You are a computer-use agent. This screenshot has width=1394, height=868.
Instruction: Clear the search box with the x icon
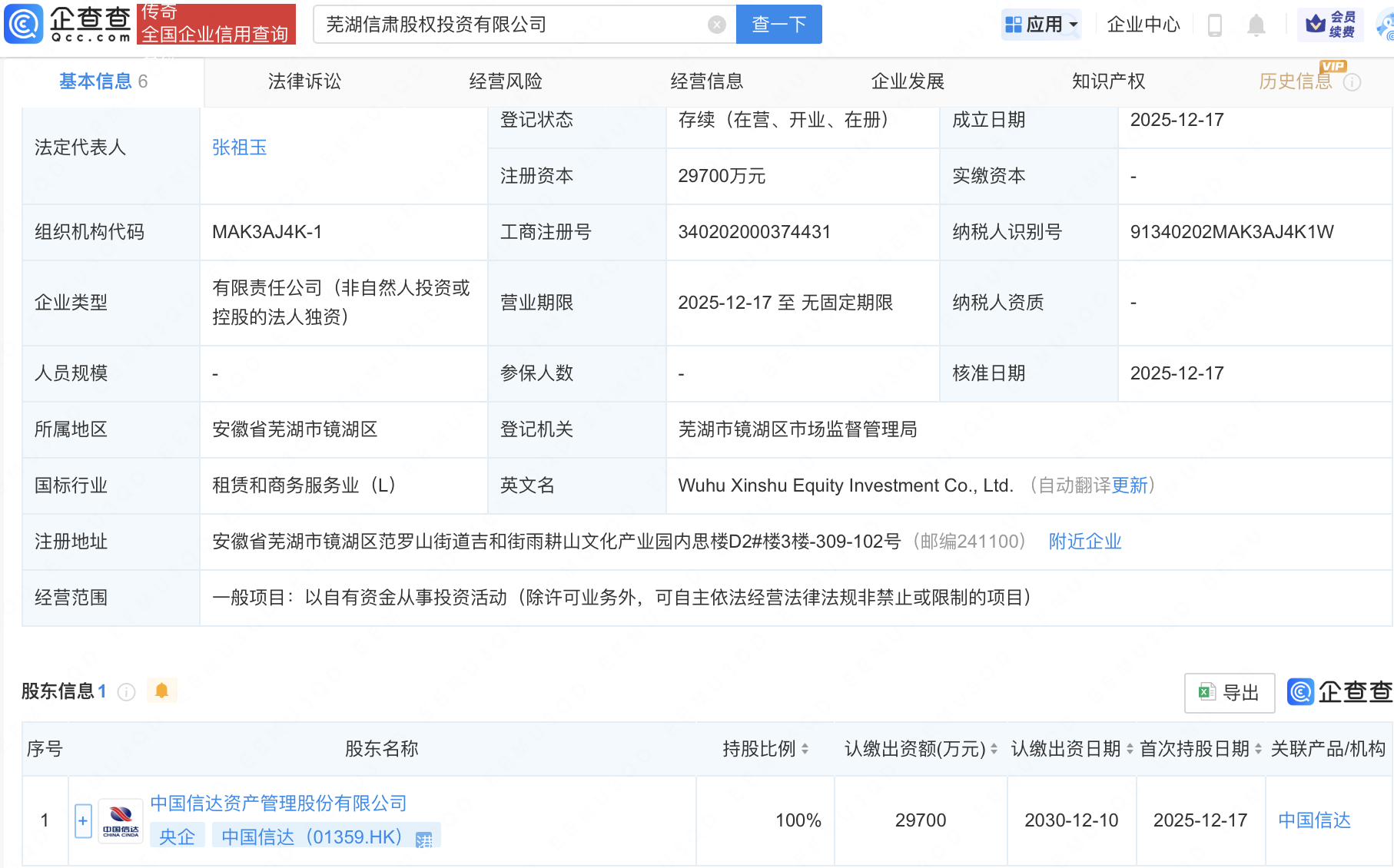click(717, 24)
